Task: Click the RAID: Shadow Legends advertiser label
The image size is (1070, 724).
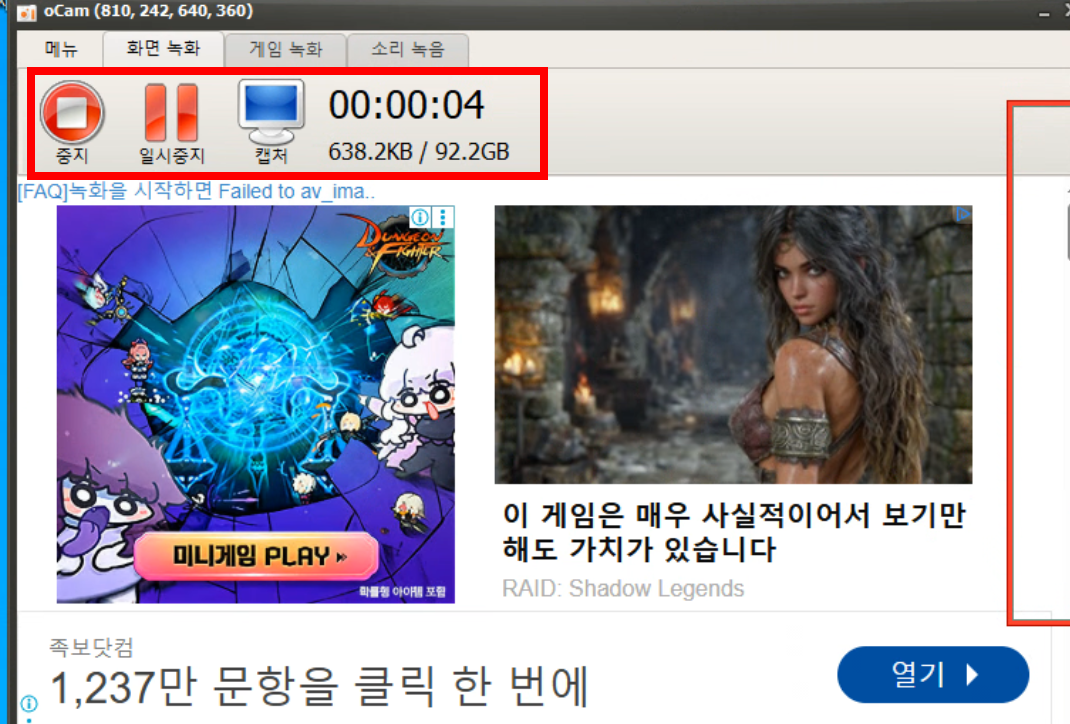Action: pos(623,588)
